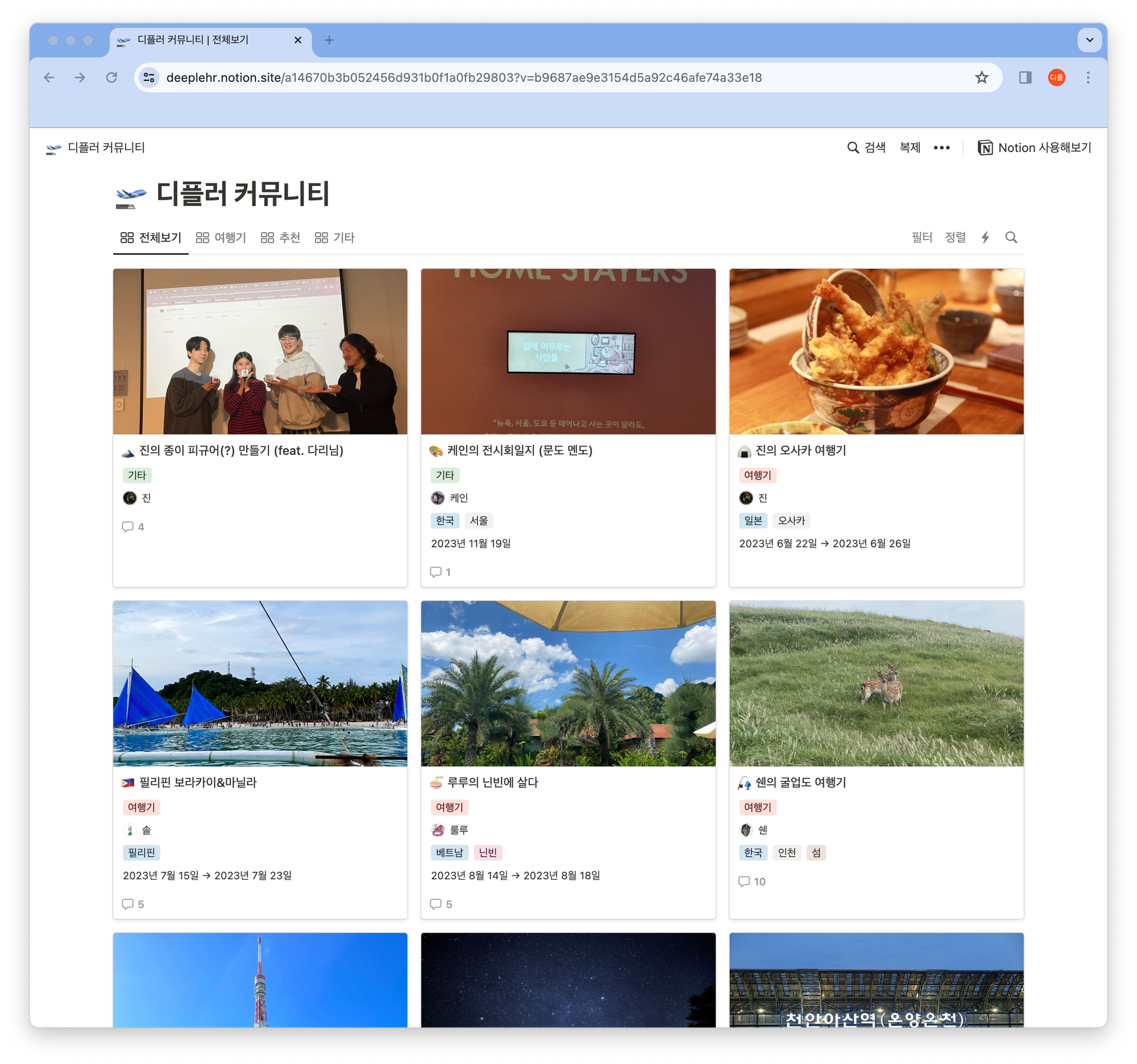Click the 섬 tag
Screen dimensions: 1137x1064
coord(816,853)
